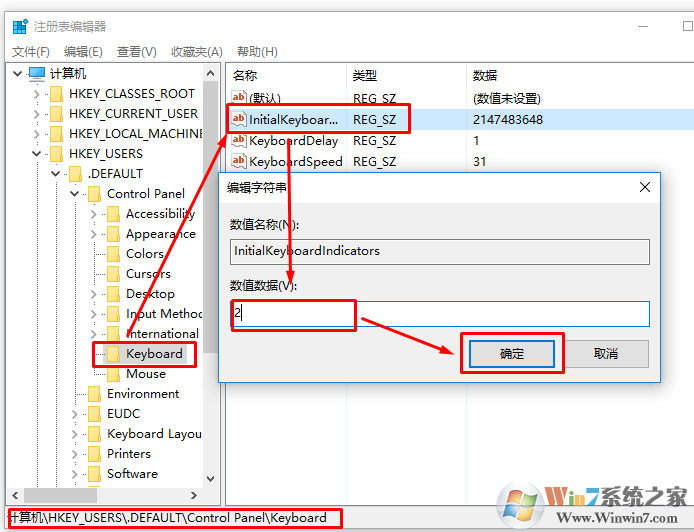Click the computer icon at tree root
The height and width of the screenshot is (532, 694).
coord(36,73)
